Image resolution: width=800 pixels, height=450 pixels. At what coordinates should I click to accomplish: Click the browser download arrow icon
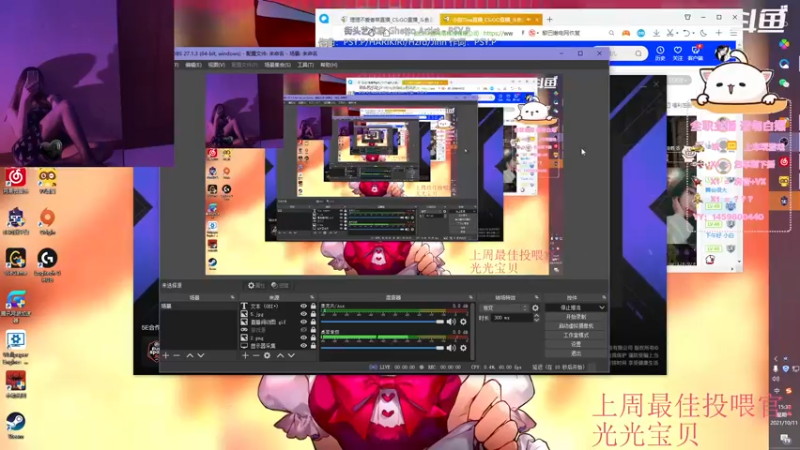656,33
